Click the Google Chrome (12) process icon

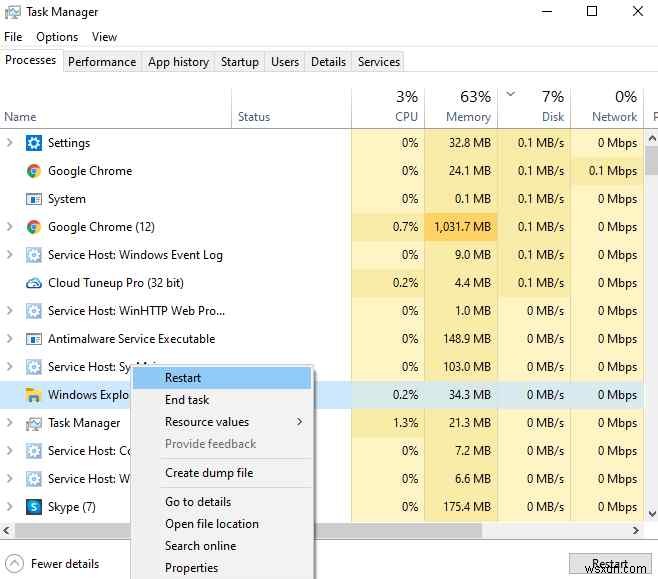pos(34,227)
